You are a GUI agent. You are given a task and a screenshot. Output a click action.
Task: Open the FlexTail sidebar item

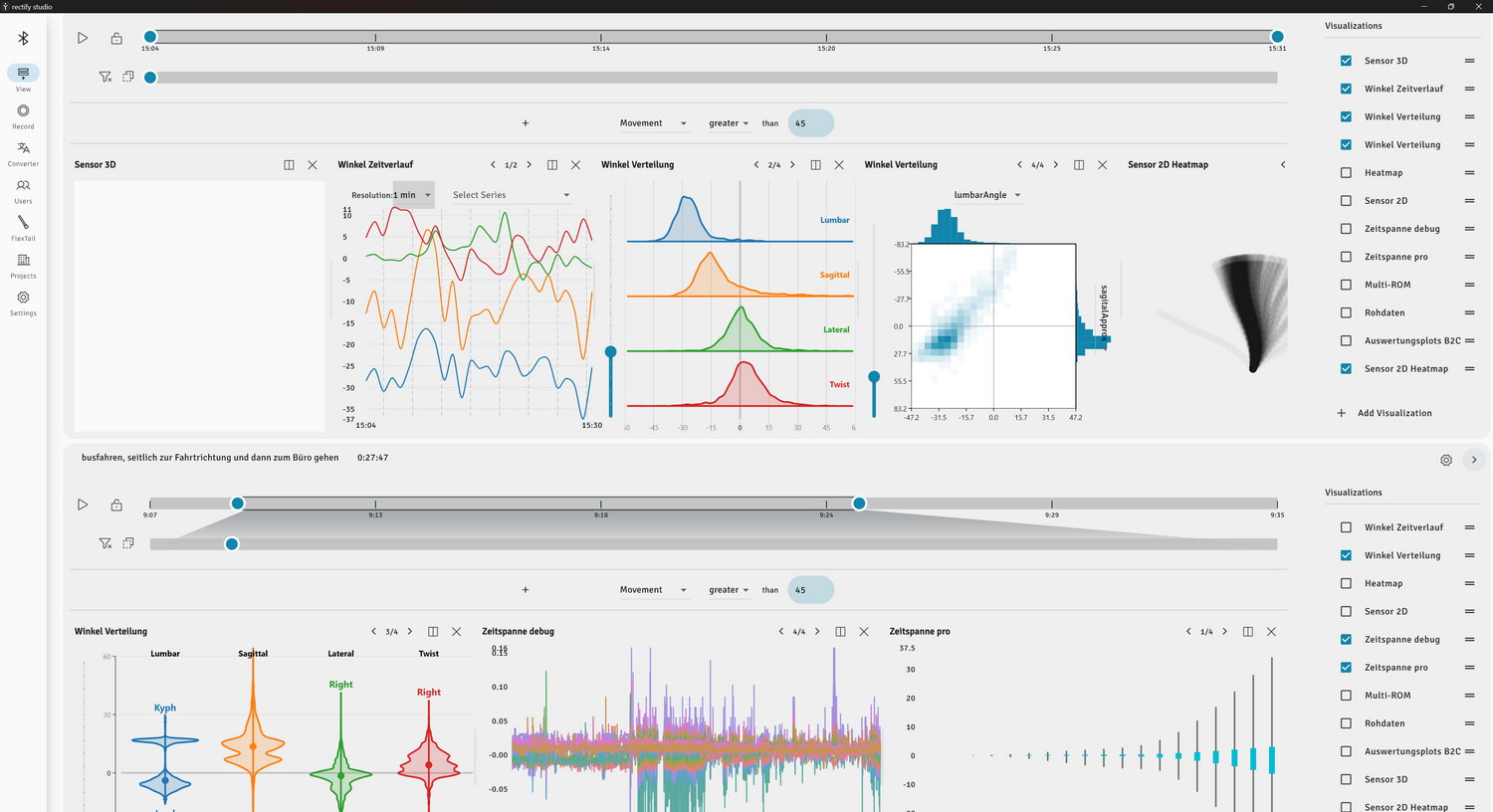click(23, 228)
